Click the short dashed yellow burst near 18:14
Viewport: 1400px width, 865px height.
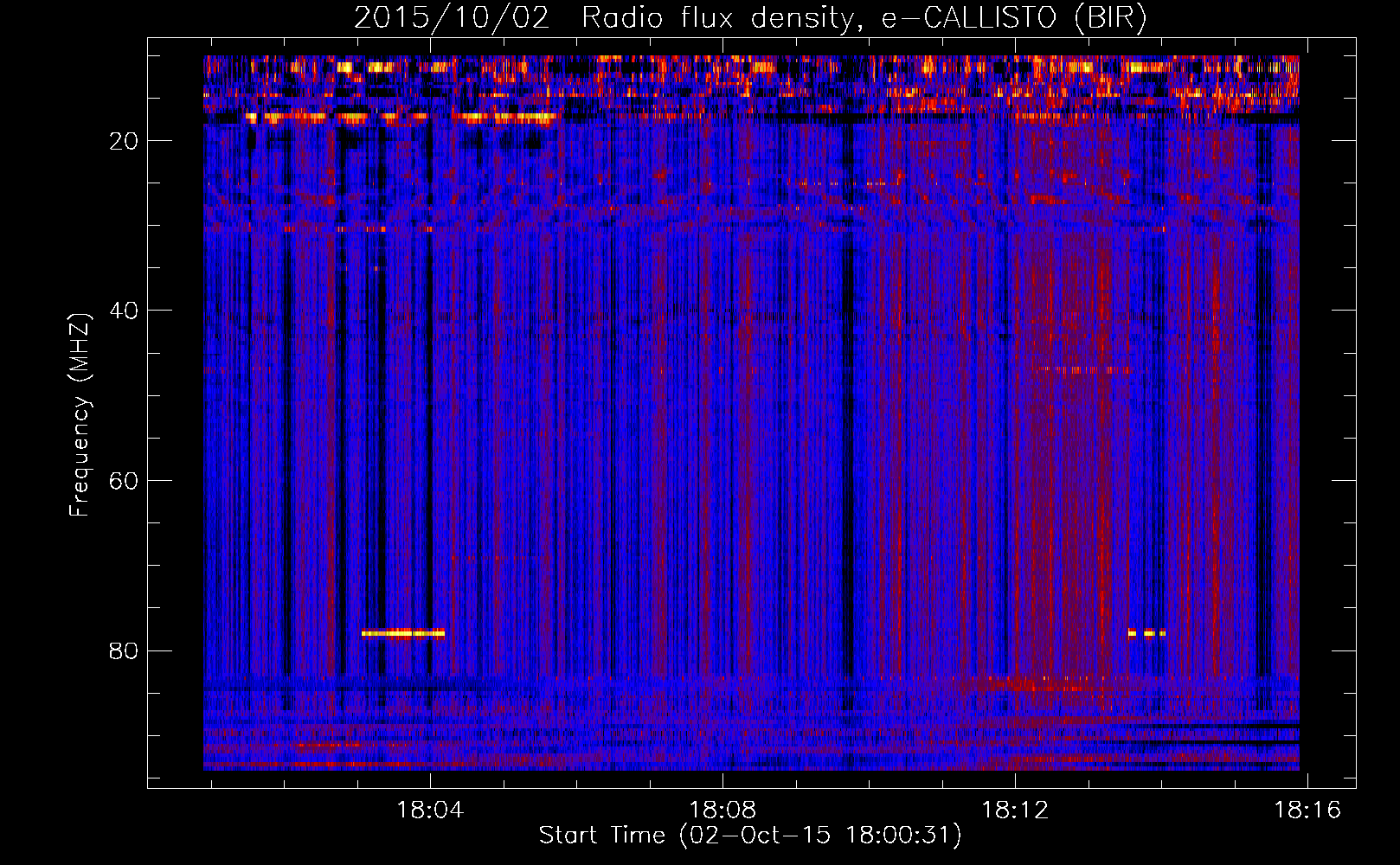(x=1146, y=633)
